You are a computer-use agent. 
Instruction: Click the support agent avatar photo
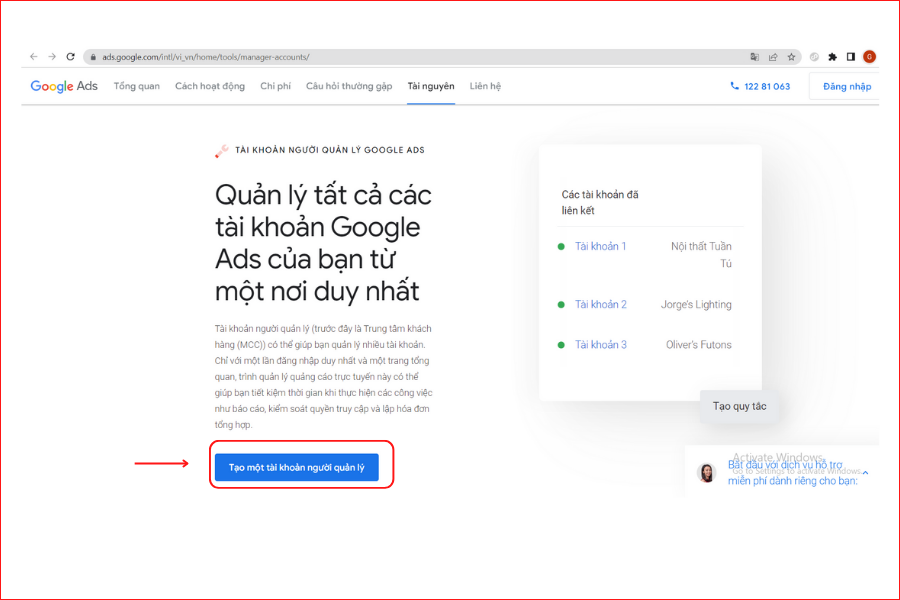pyautogui.click(x=707, y=473)
